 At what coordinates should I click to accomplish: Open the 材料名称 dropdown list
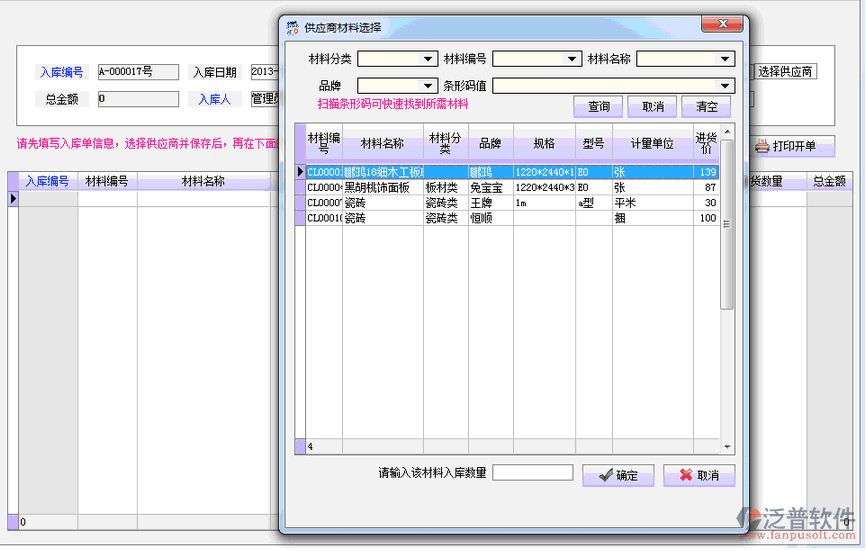click(726, 59)
